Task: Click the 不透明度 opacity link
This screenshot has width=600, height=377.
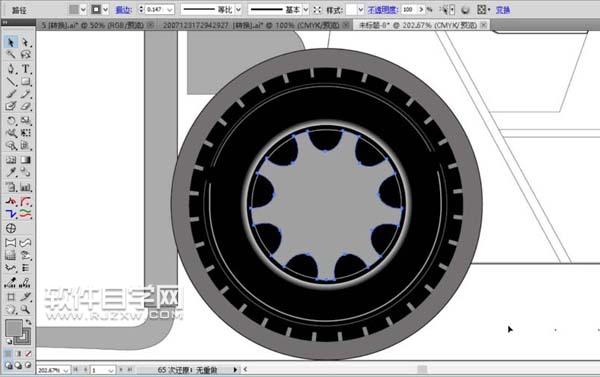Action: coord(382,10)
